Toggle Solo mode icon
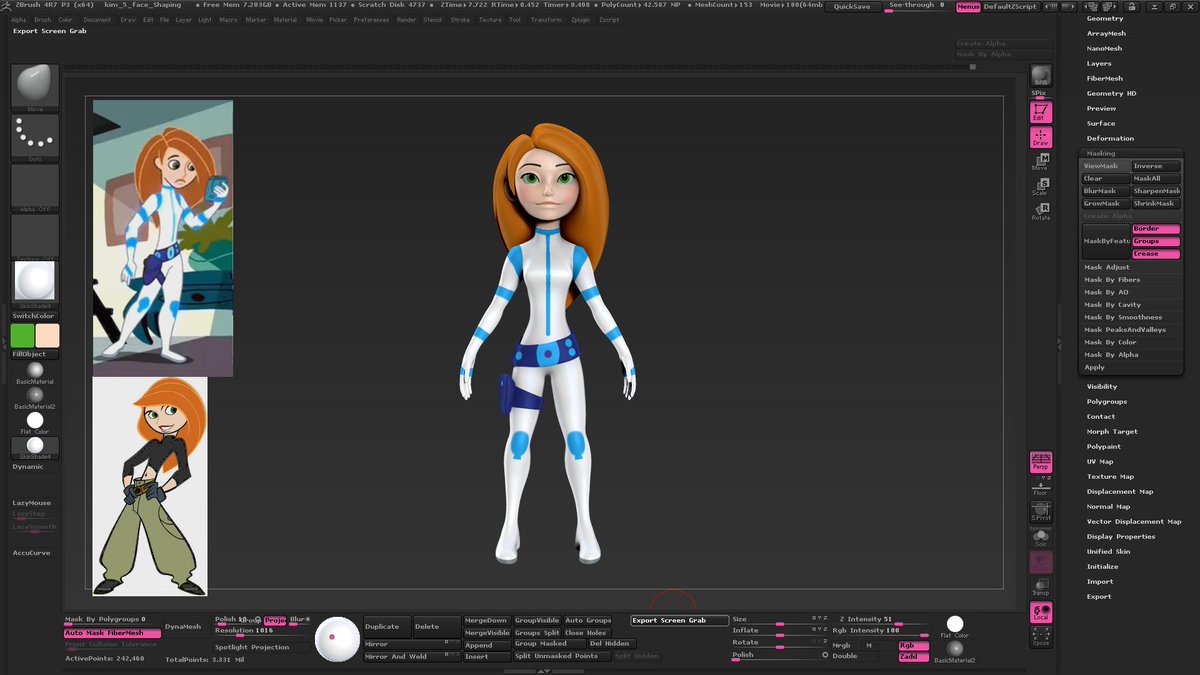Viewport: 1200px width, 675px height. coord(1041,538)
